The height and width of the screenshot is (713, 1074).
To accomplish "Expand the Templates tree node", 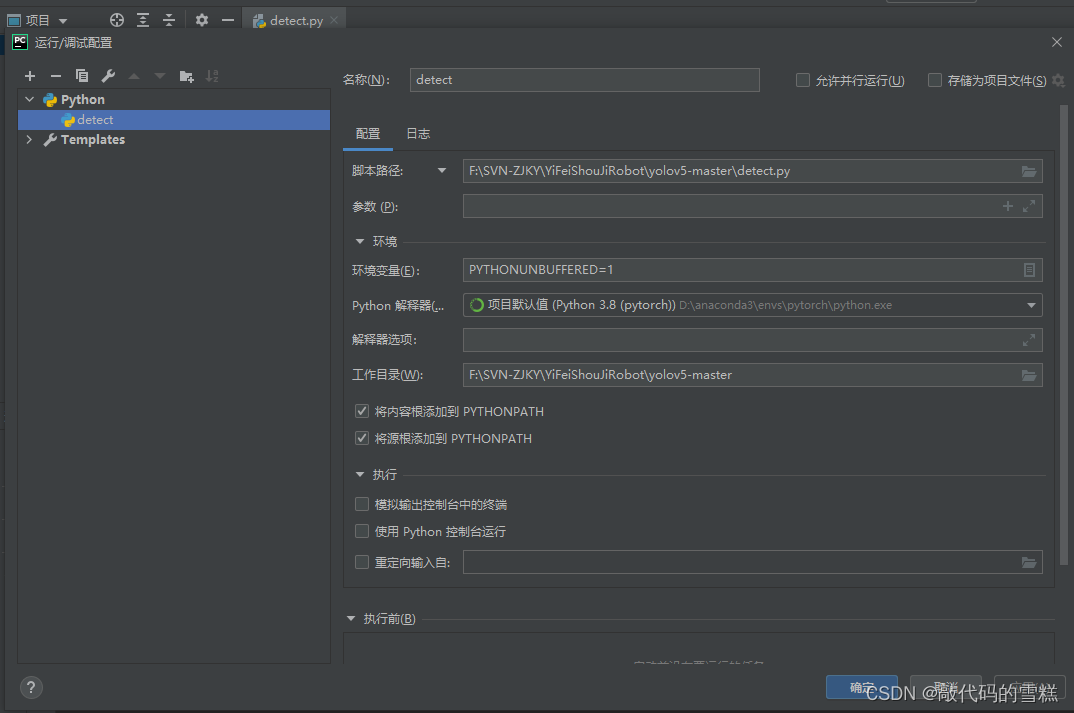I will [x=29, y=139].
